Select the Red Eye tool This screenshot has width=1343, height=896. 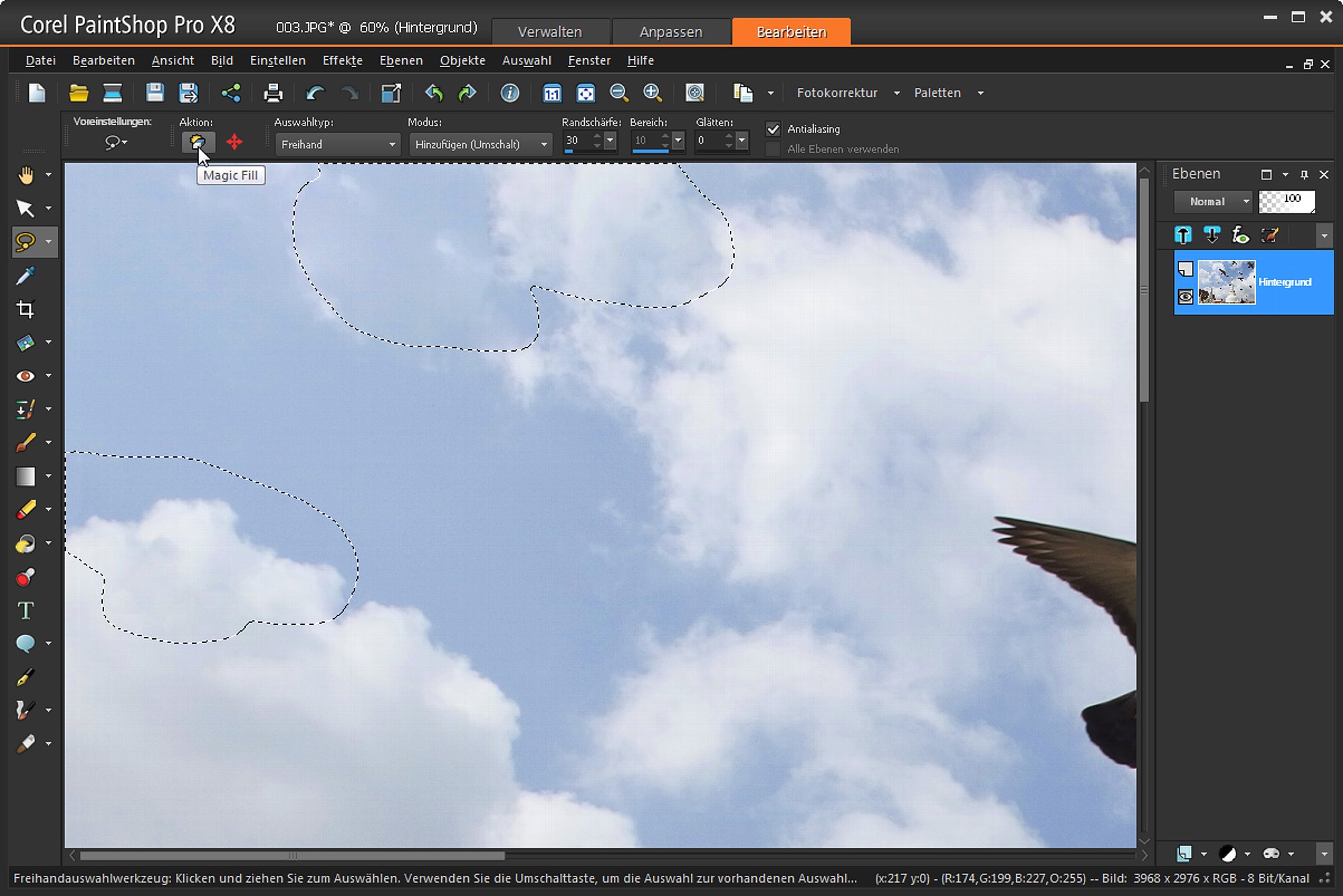tap(26, 376)
